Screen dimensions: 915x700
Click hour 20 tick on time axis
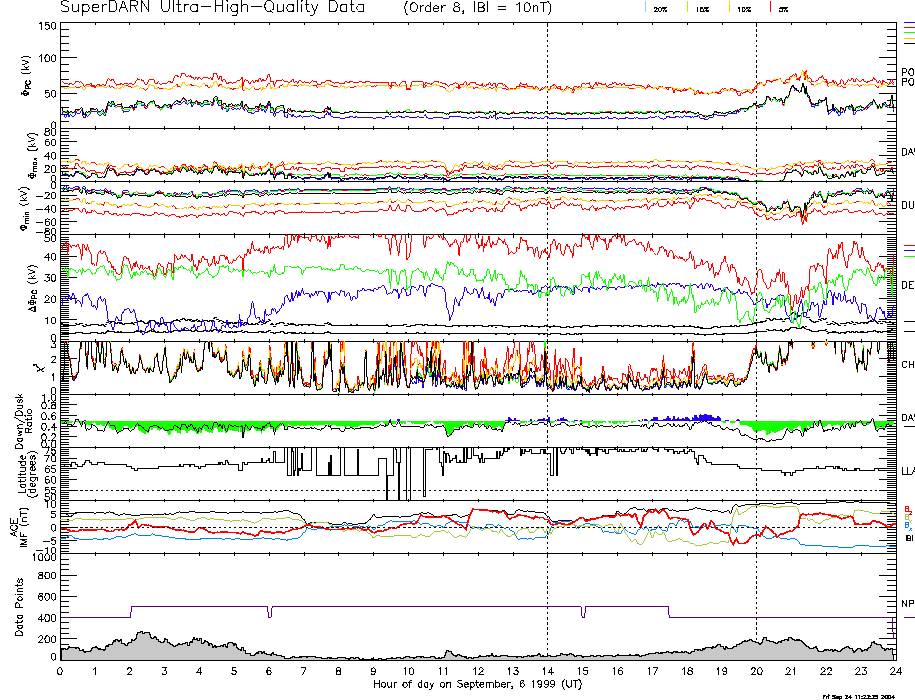[x=756, y=672]
